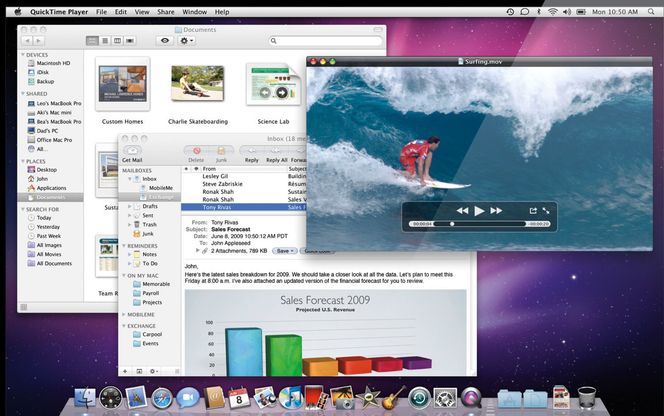This screenshot has height=416, width=664.
Task: Expand the MOBILEME section in Mail sidebar
Action: [x=124, y=314]
